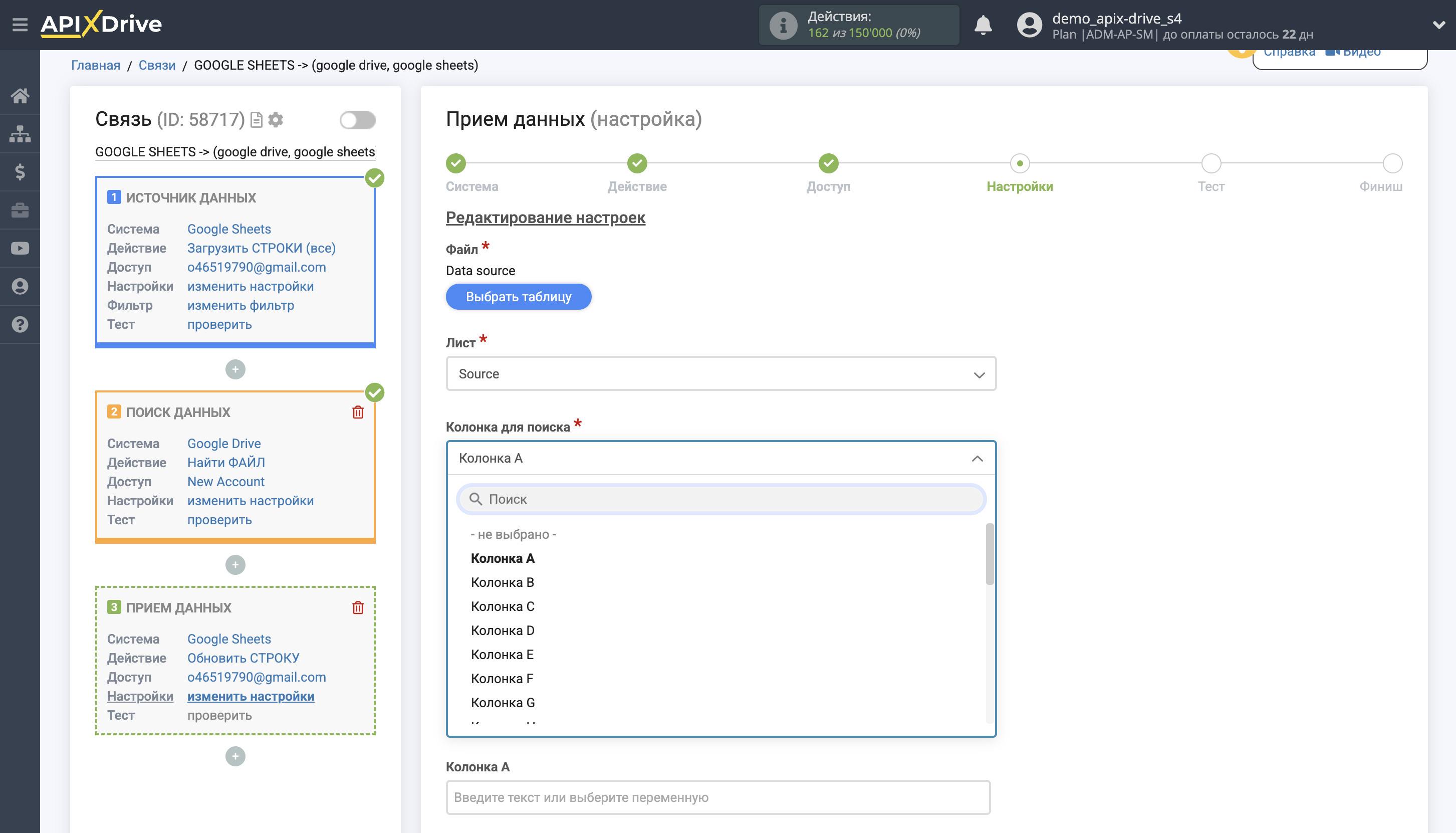Delete the ПРИЕМ ДАННЫХ block
Screen dimensions: 1456x833
coord(358,607)
